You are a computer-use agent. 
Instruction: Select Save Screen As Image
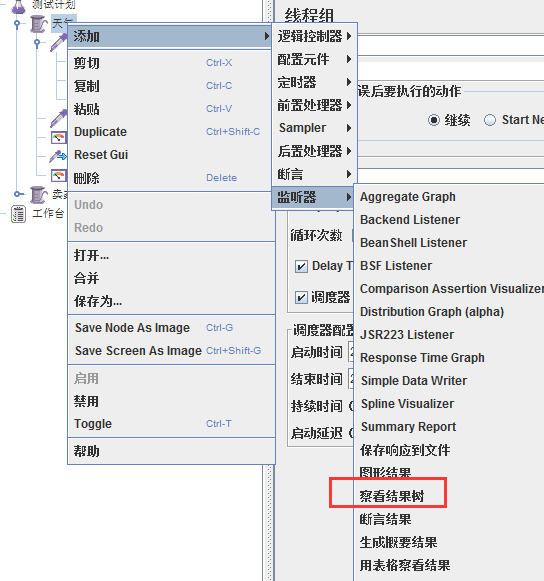[x=171, y=351]
